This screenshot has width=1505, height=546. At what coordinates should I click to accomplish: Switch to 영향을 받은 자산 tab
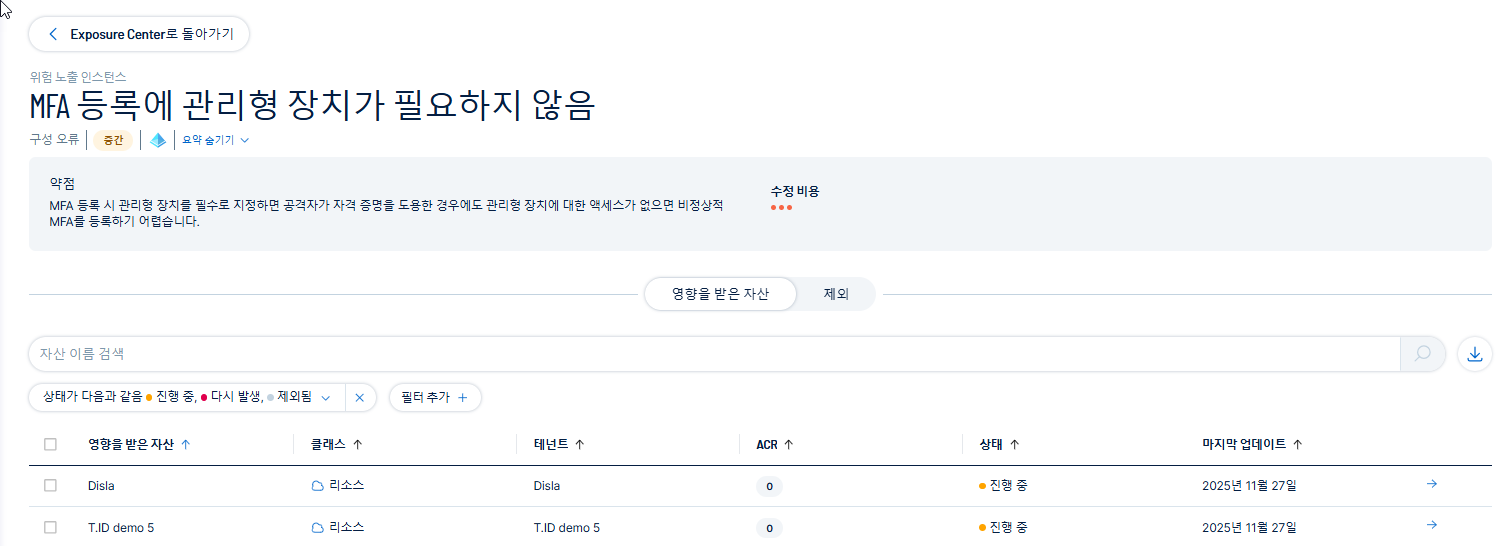coord(720,295)
